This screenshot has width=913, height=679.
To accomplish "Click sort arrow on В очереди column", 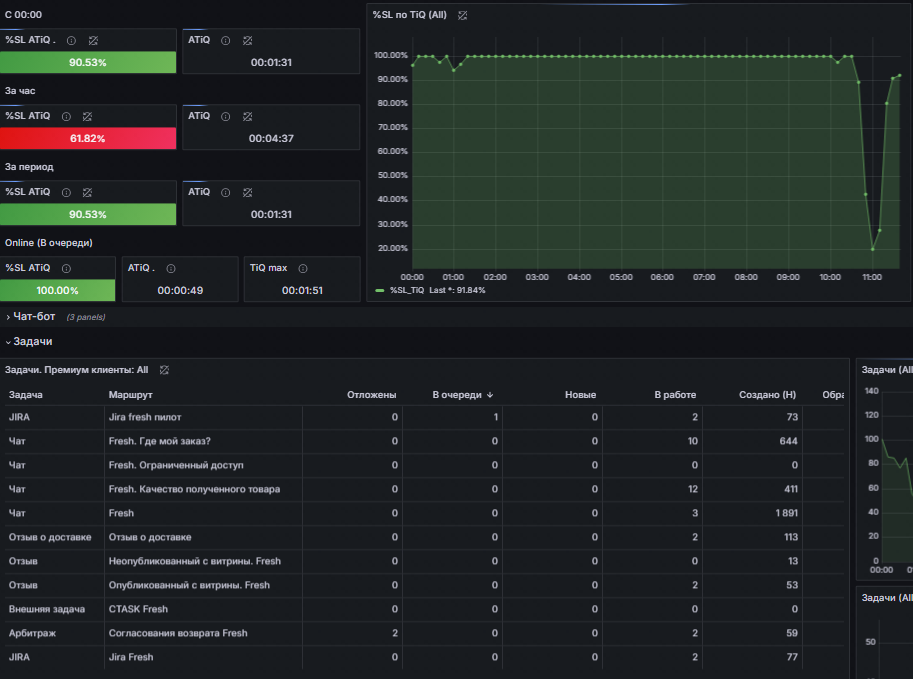I will tap(489, 395).
